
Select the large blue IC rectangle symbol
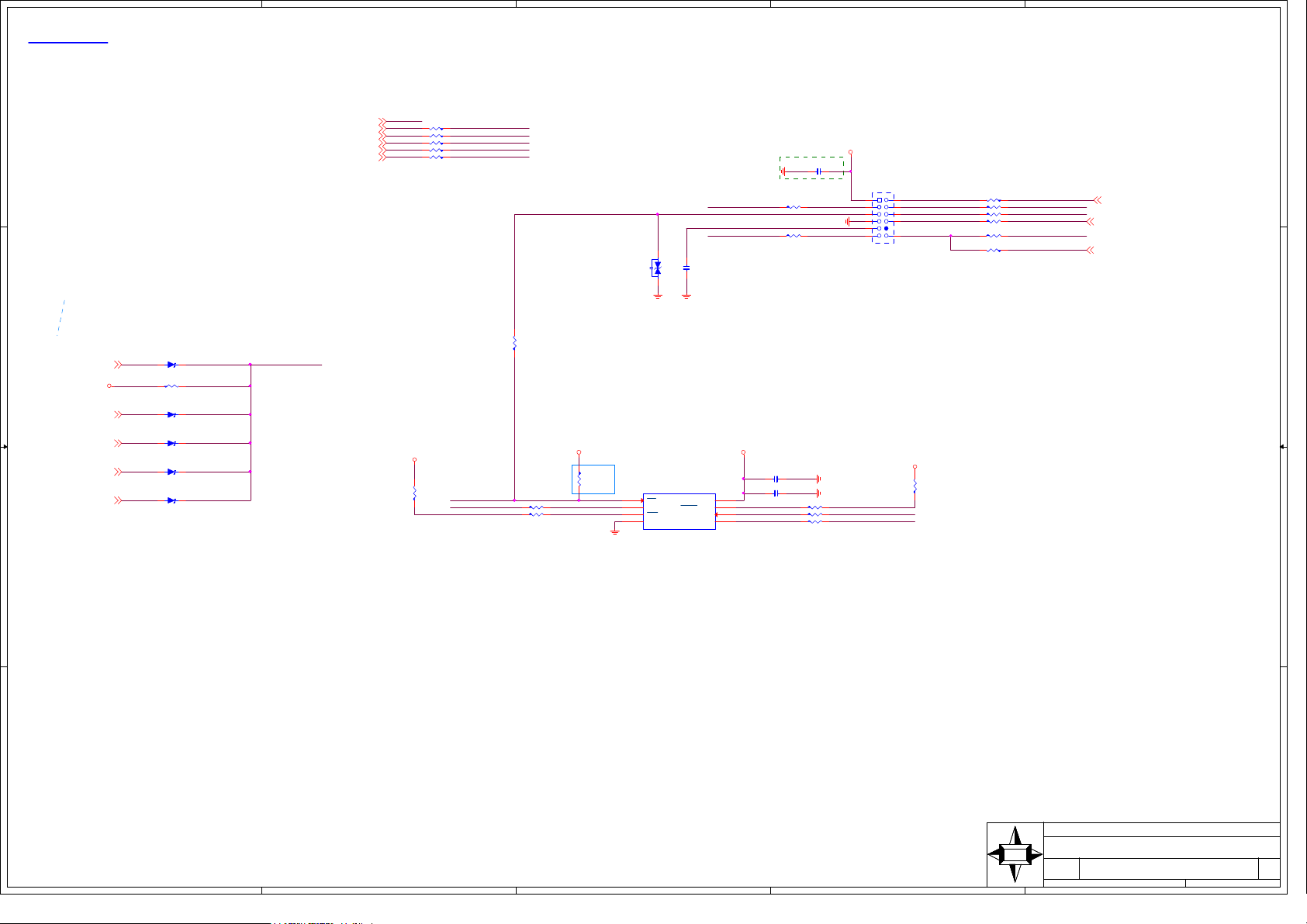tap(679, 511)
